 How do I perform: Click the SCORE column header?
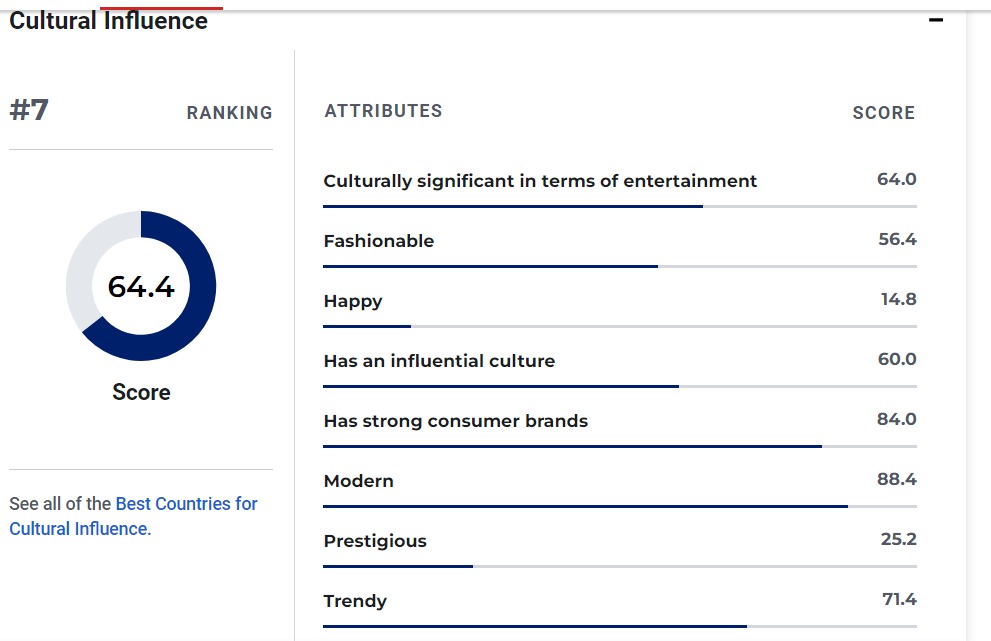[x=883, y=113]
